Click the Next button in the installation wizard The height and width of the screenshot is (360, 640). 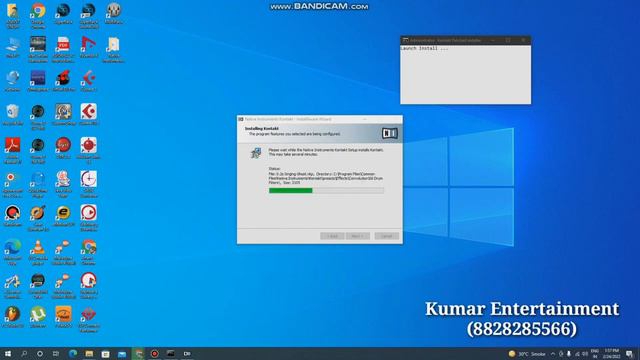(x=358, y=236)
